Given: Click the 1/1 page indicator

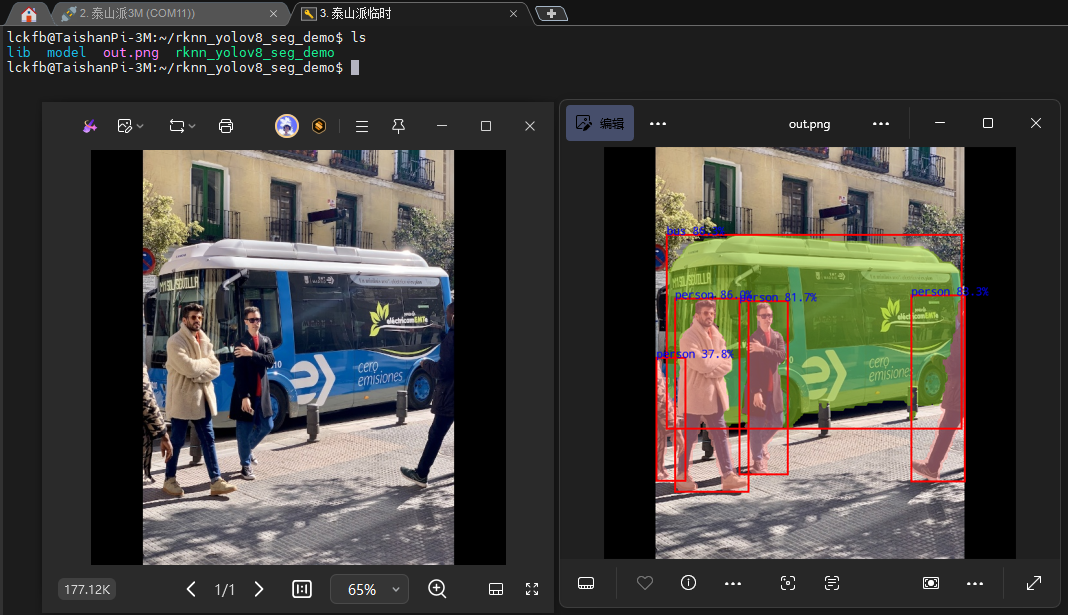Looking at the screenshot, I should click(x=225, y=589).
